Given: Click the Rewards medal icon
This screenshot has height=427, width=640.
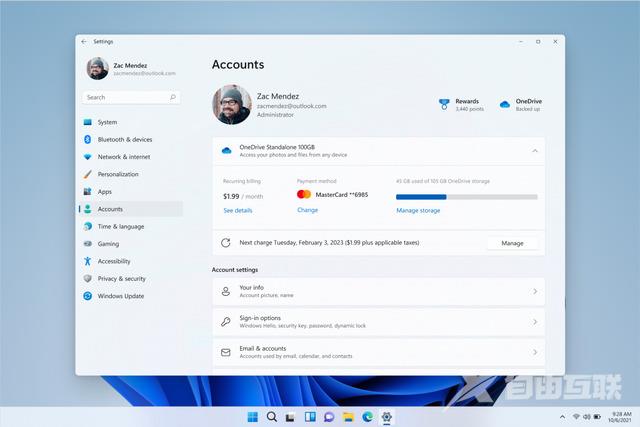Looking at the screenshot, I should [444, 105].
